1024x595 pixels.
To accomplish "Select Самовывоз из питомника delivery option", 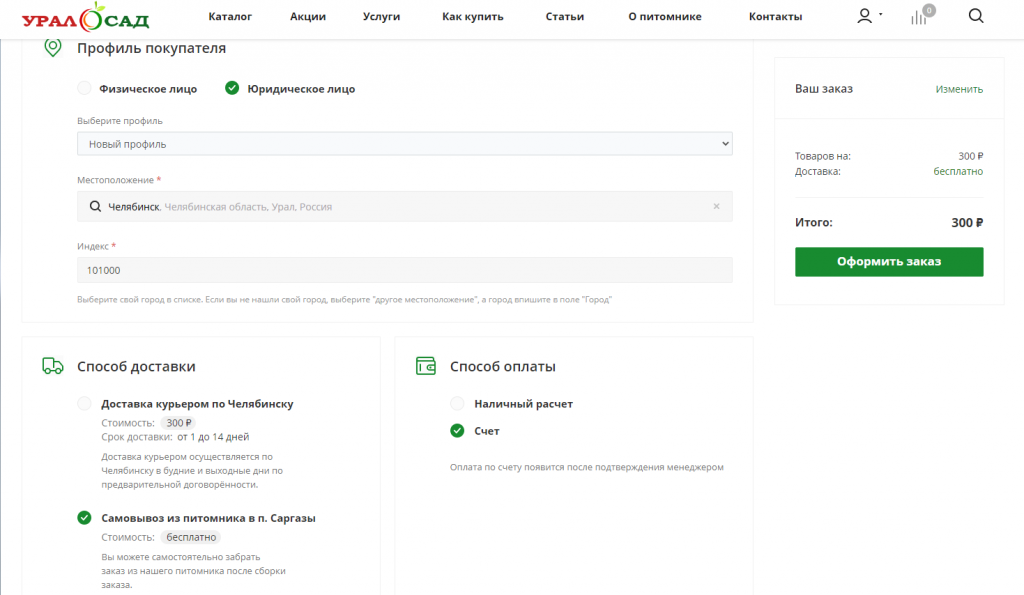I will [85, 518].
